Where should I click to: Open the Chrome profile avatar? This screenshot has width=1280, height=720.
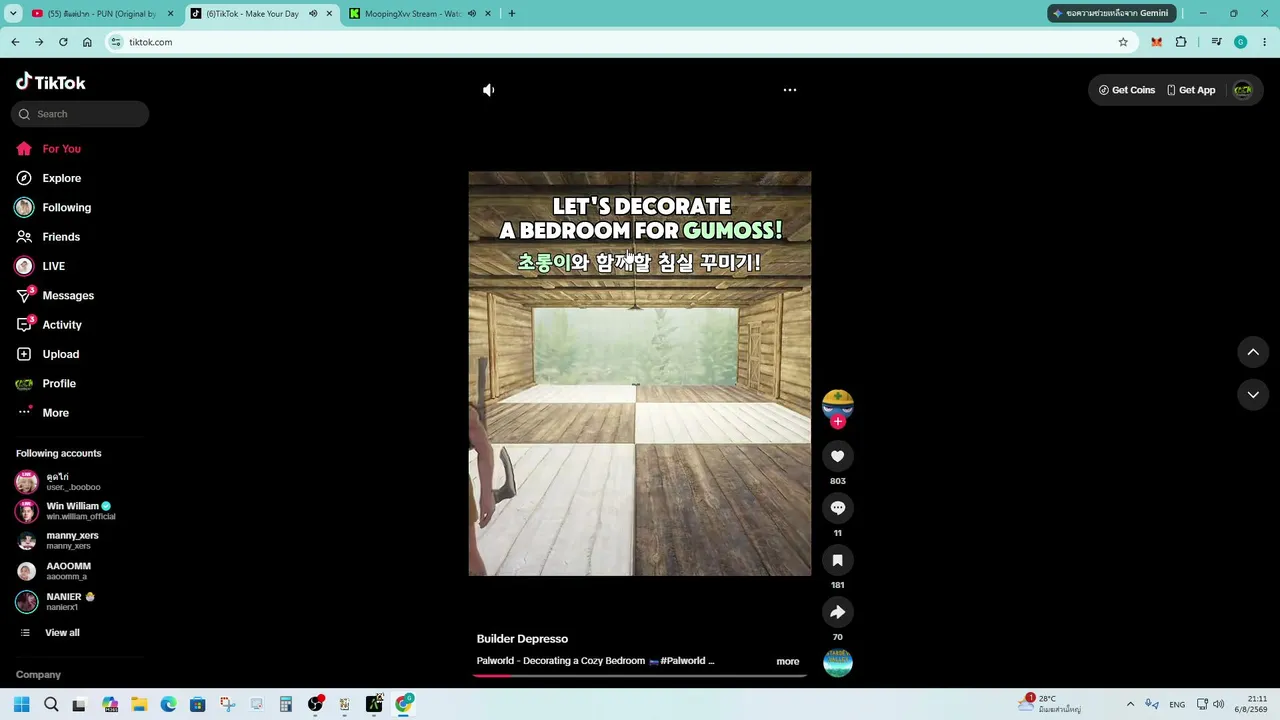tap(1241, 42)
